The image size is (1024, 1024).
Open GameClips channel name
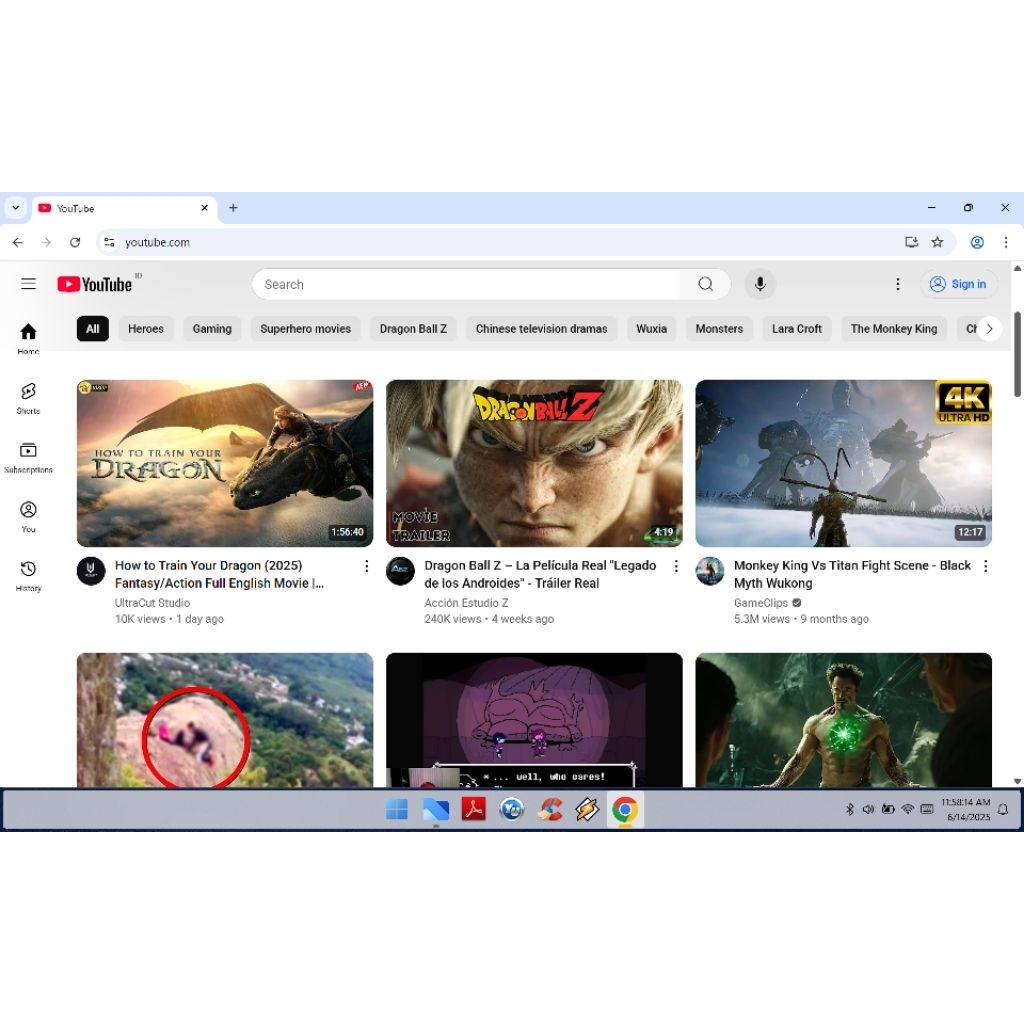click(x=761, y=603)
